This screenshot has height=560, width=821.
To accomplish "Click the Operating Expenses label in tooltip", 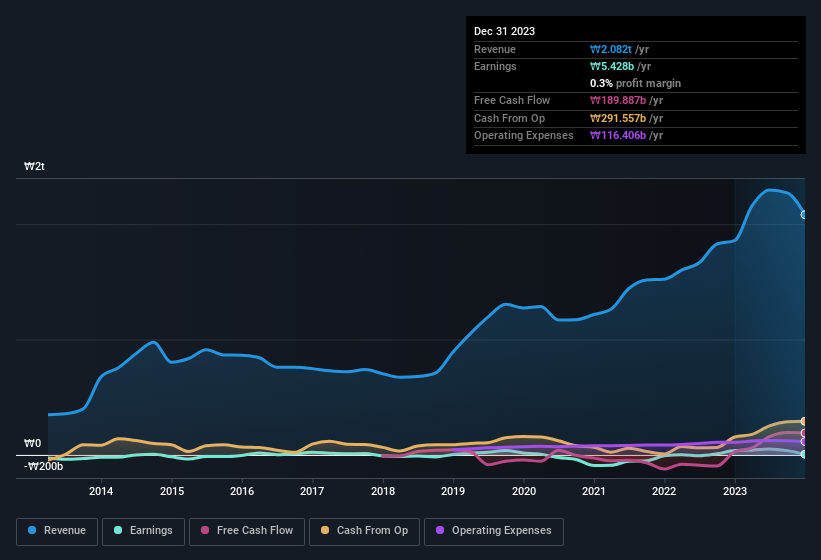I will [x=524, y=136].
